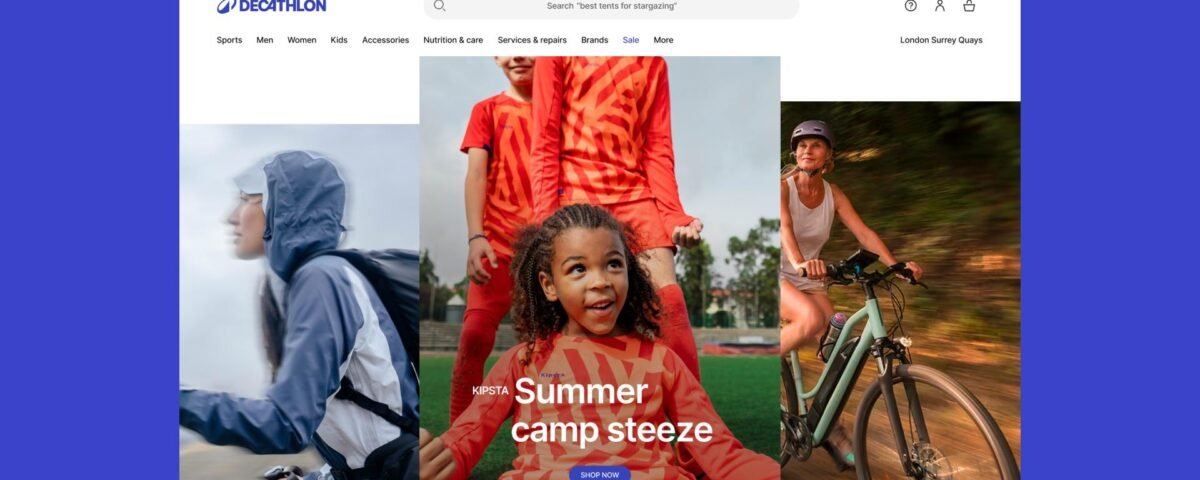Open Services & repairs menu

tap(532, 40)
